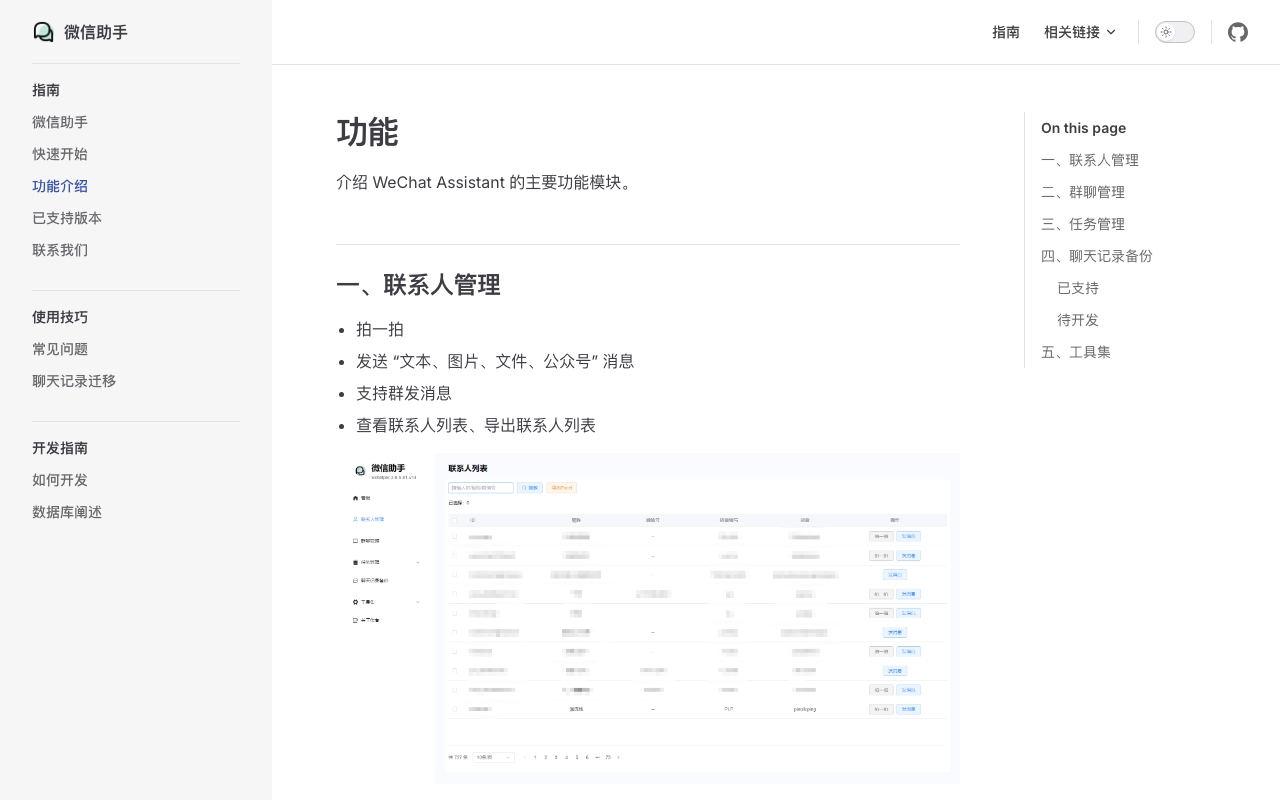Click the 联系人列表 screenshot image
1280x800 pixels.
pyautogui.click(x=648, y=618)
